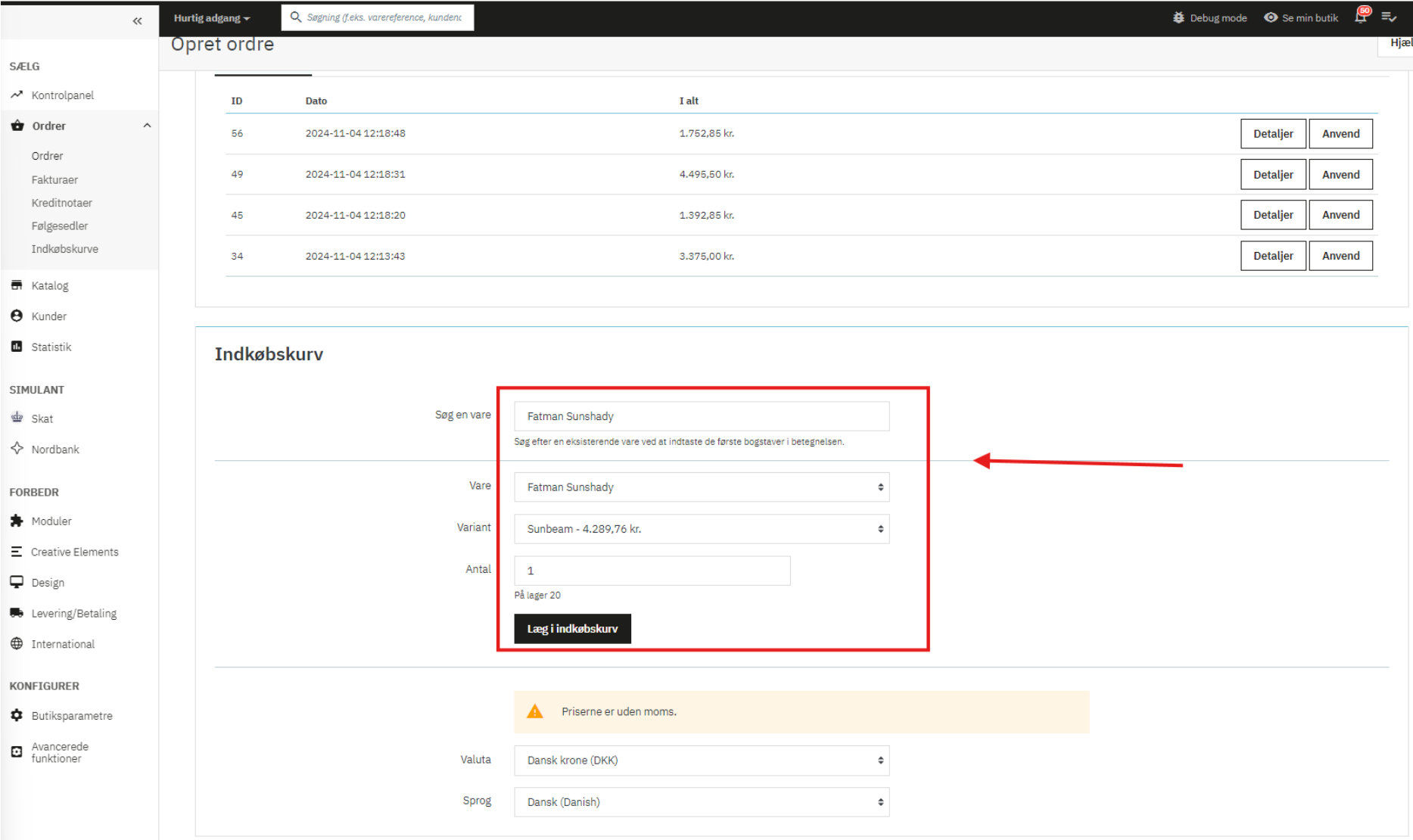The width and height of the screenshot is (1413, 840).
Task: Collapse the Ordrer sidebar section
Action: pyautogui.click(x=147, y=126)
